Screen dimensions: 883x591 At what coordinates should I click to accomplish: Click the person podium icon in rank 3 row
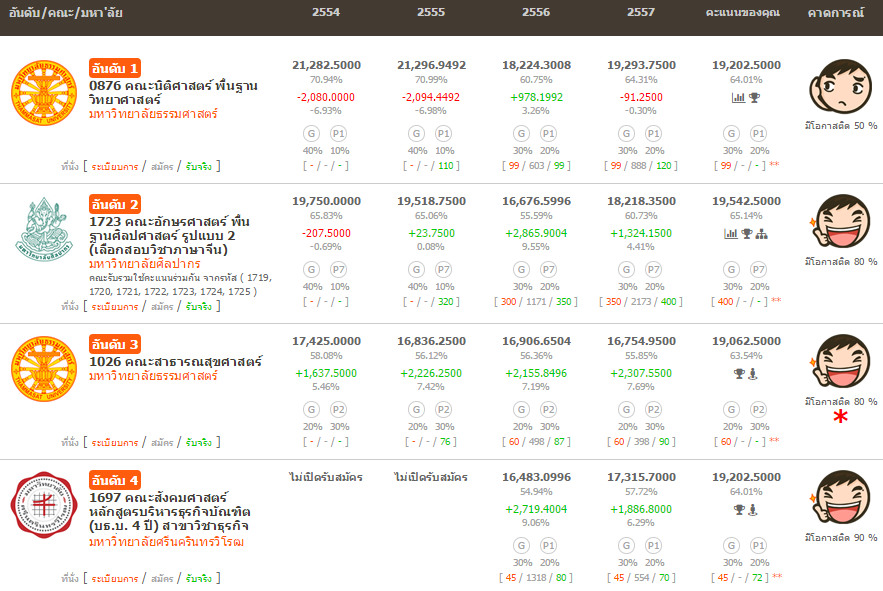pos(753,374)
